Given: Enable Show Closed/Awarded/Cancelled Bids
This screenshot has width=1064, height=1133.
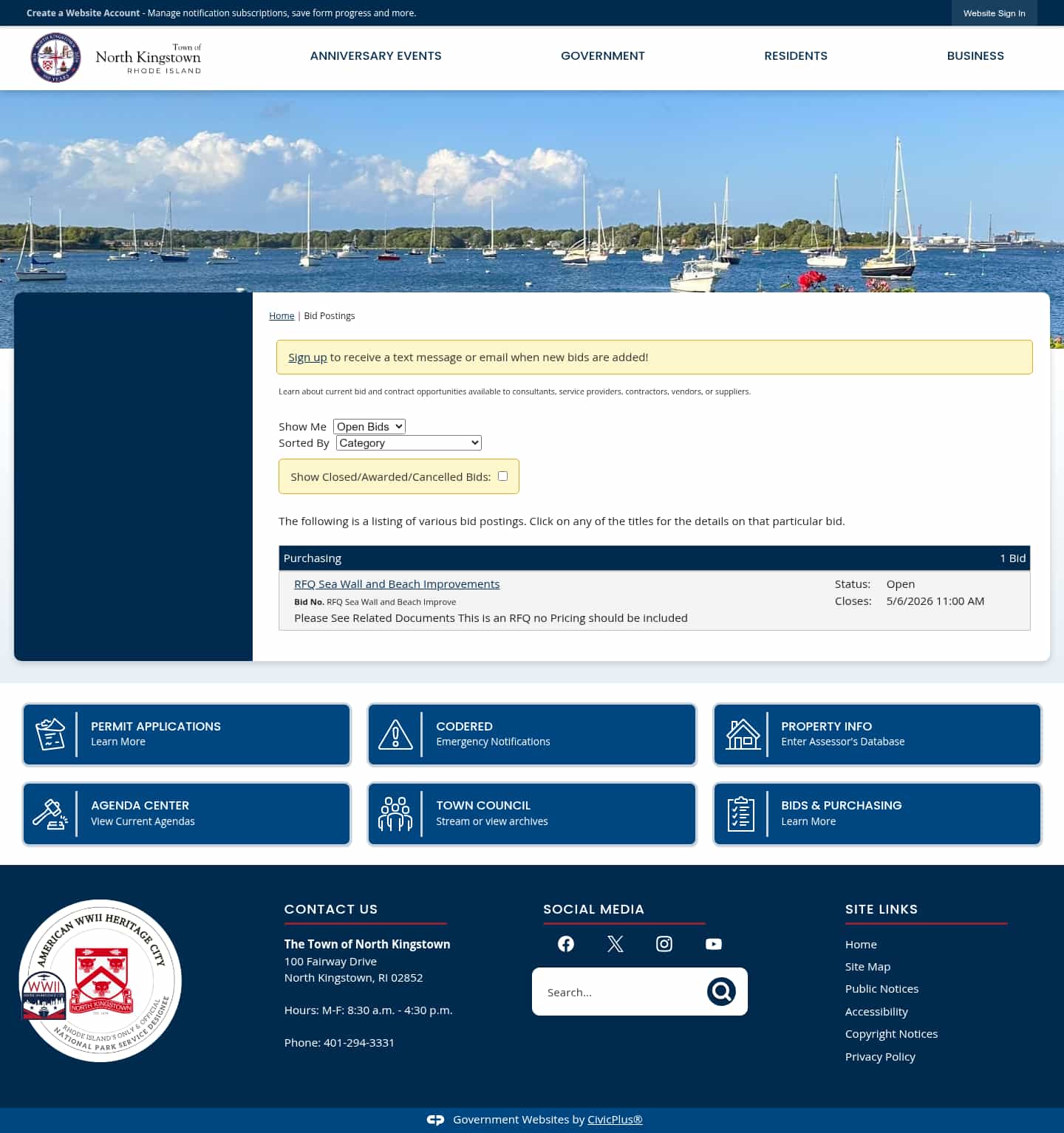Looking at the screenshot, I should coord(502,476).
